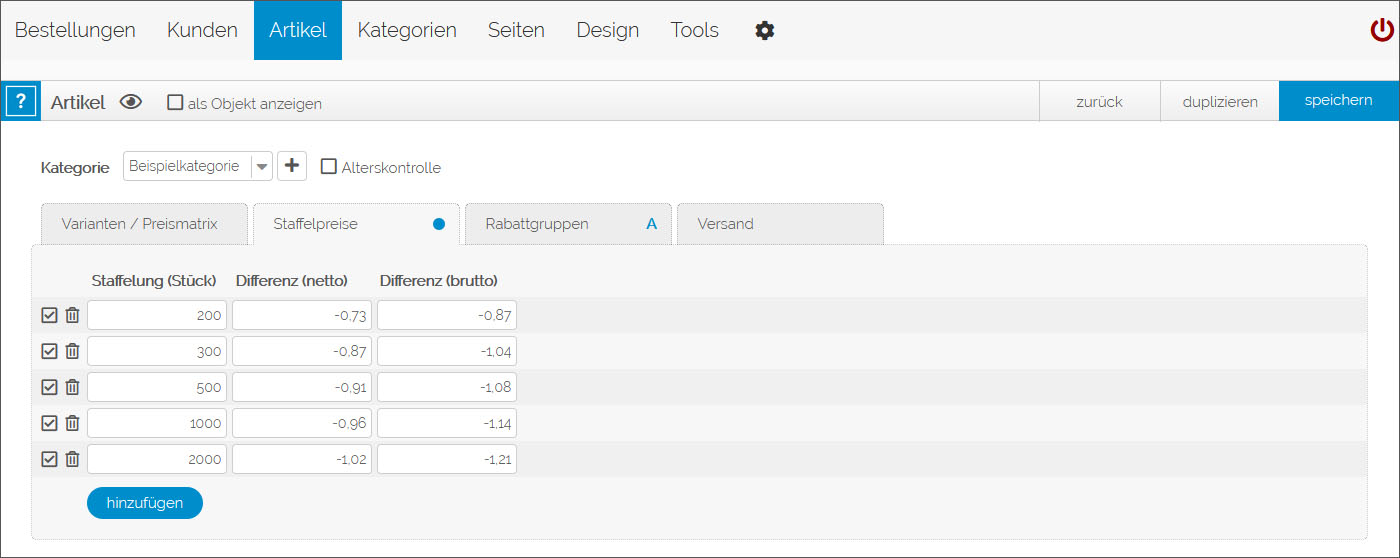Open the question mark help icon

[x=21, y=102]
